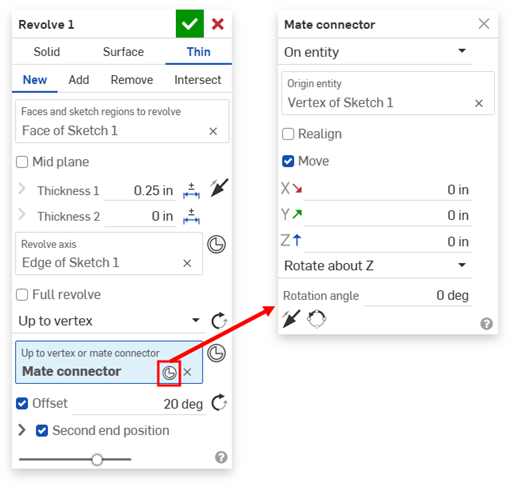The height and width of the screenshot is (487, 510).
Task: Accept Revolve 1 with green checkmark
Action: pos(190,24)
